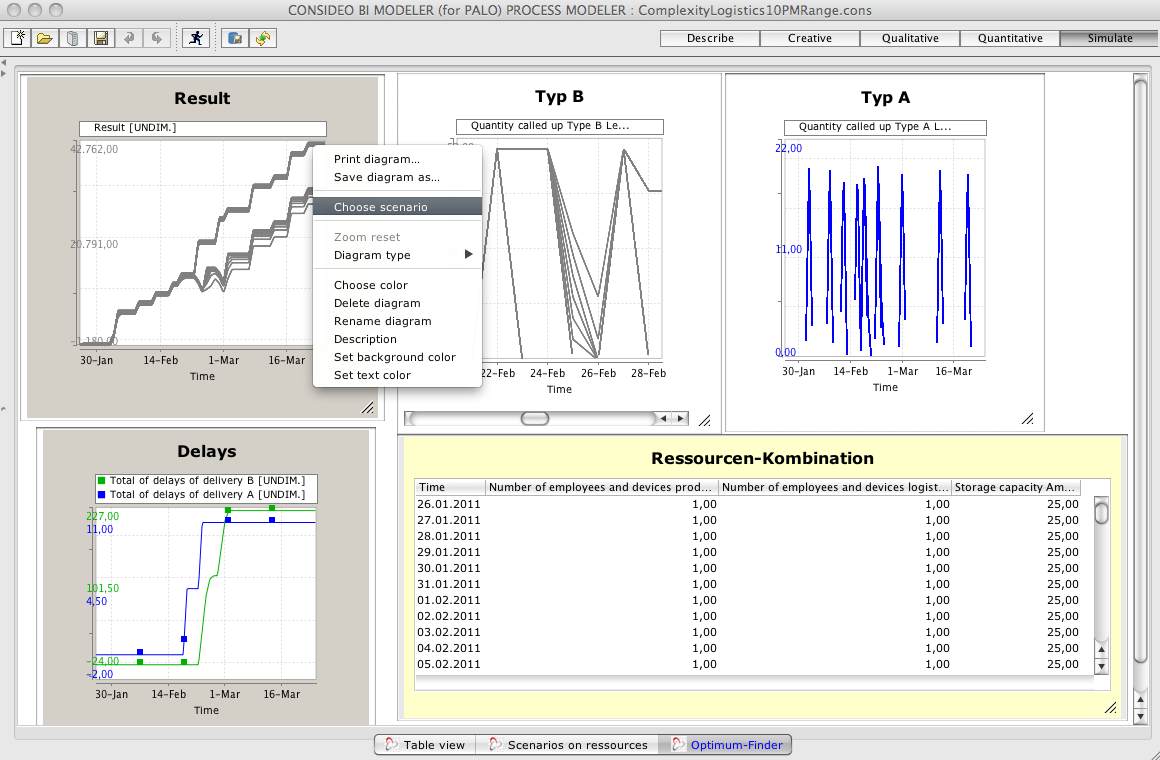Select Choose scenario from context menu
The image size is (1160, 760).
point(397,207)
